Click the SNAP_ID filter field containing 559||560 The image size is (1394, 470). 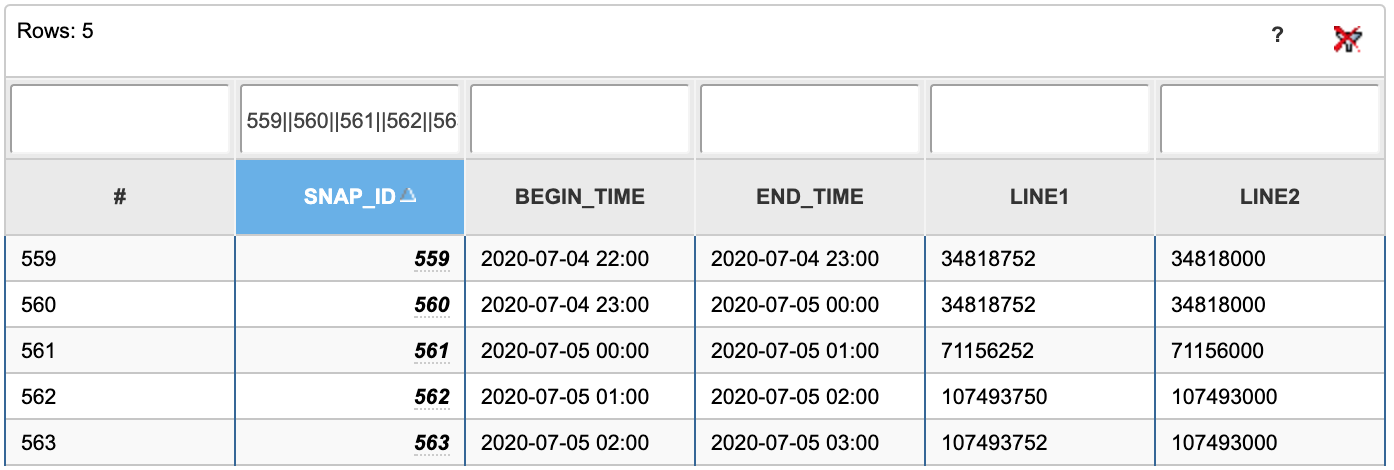click(x=350, y=120)
